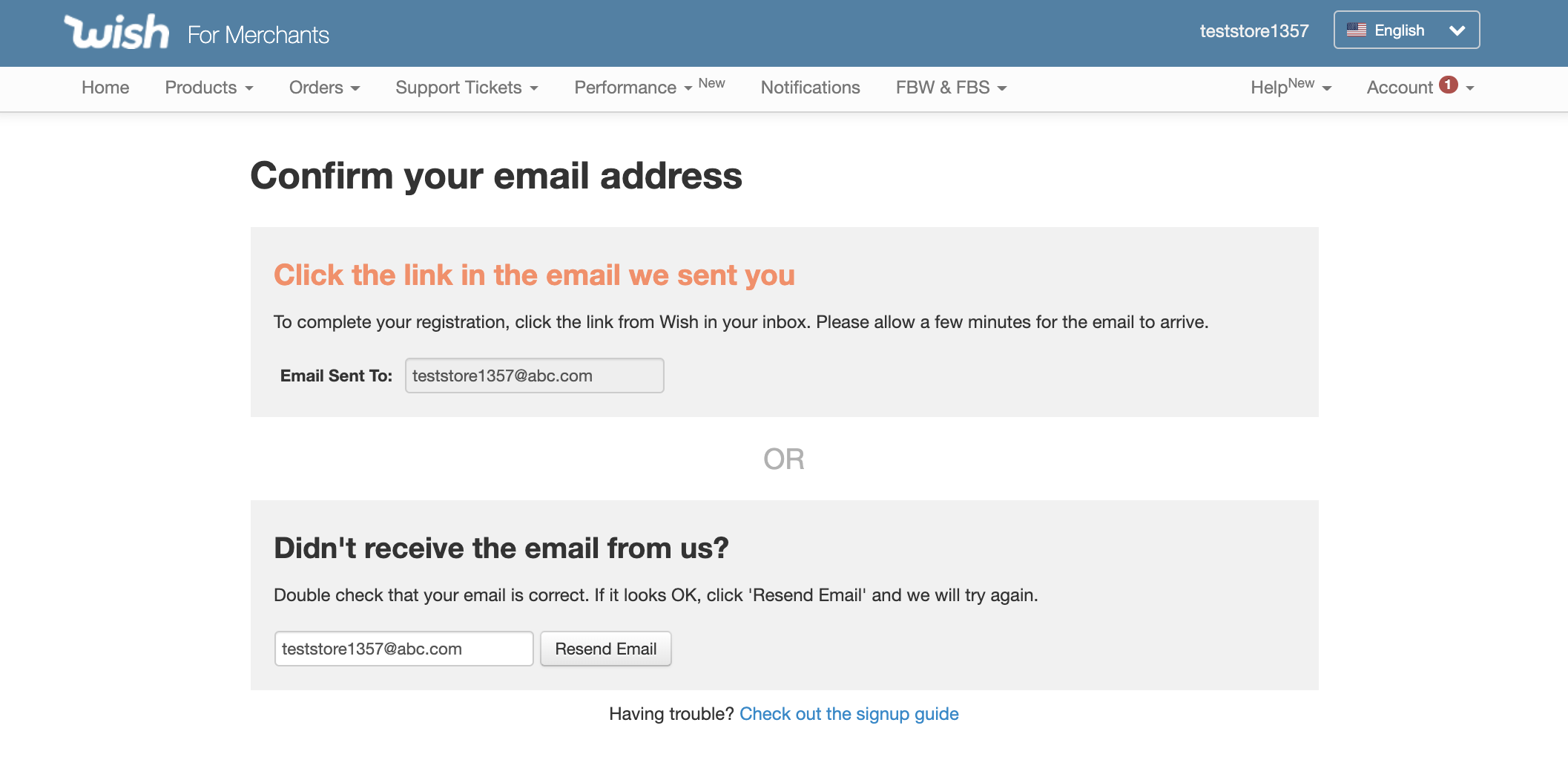Click the red Account notification badge
Screen dimensions: 1568x757
(x=1449, y=85)
